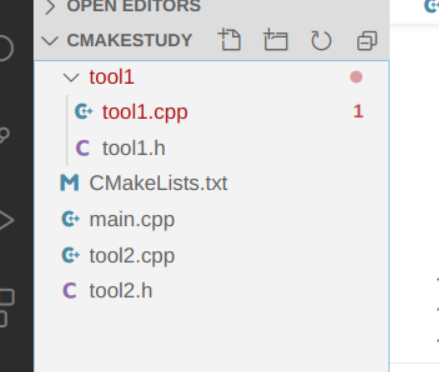Collapse the CMAKESTUDY section
The height and width of the screenshot is (372, 439).
pyautogui.click(x=50, y=41)
